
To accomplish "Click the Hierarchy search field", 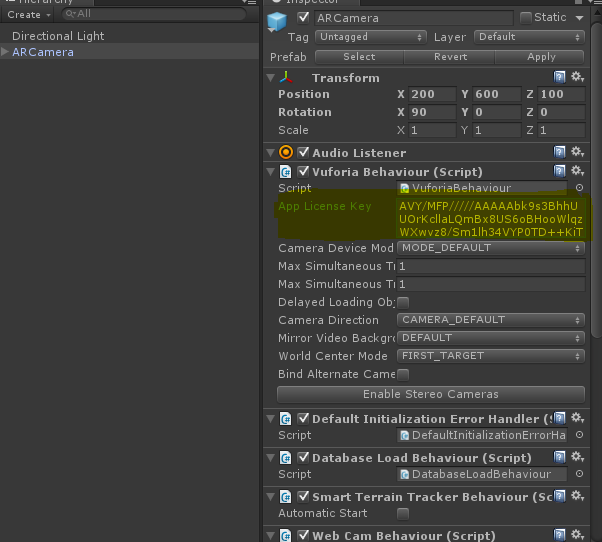I will (154, 14).
